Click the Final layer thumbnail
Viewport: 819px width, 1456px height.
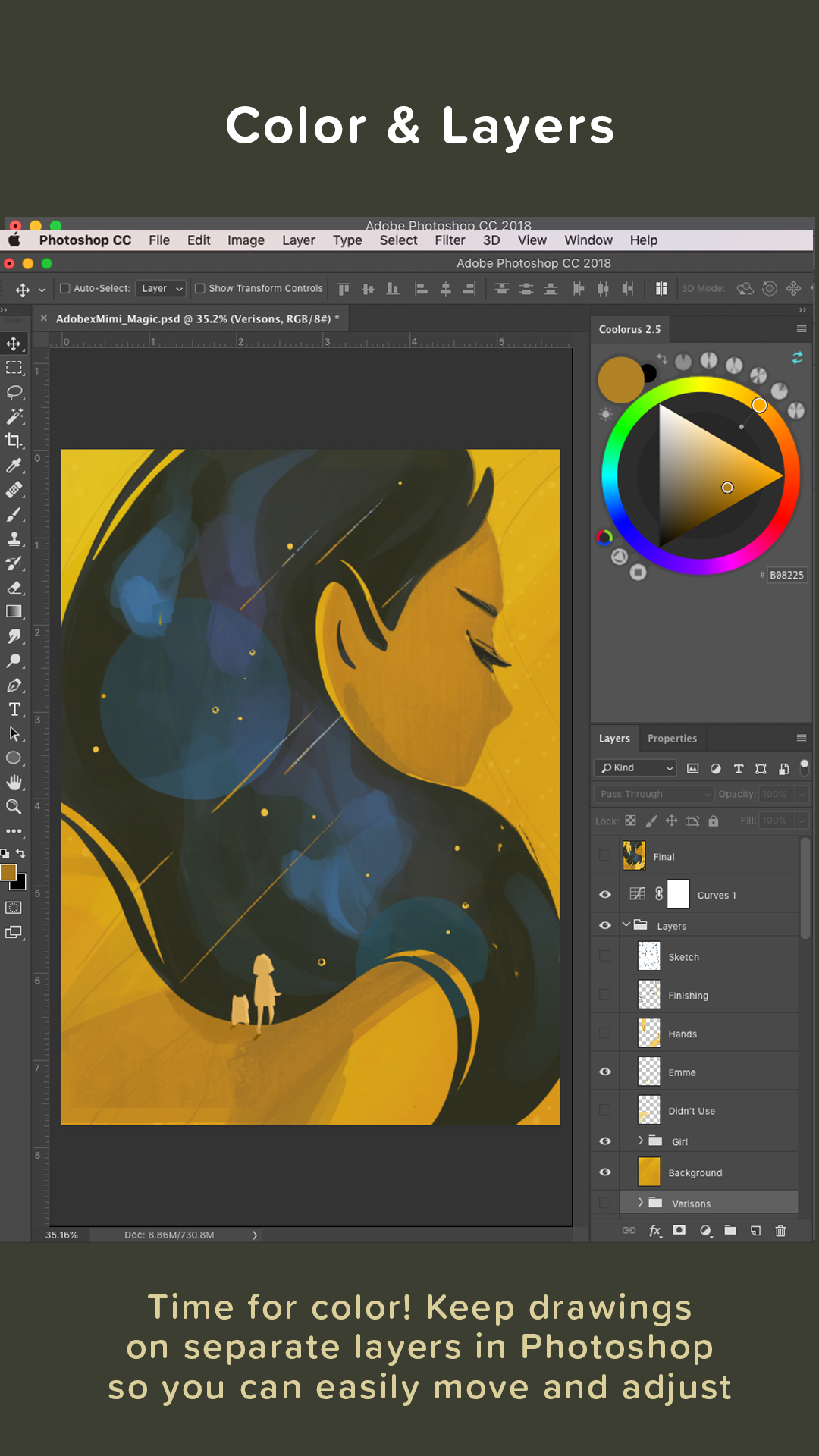634,855
